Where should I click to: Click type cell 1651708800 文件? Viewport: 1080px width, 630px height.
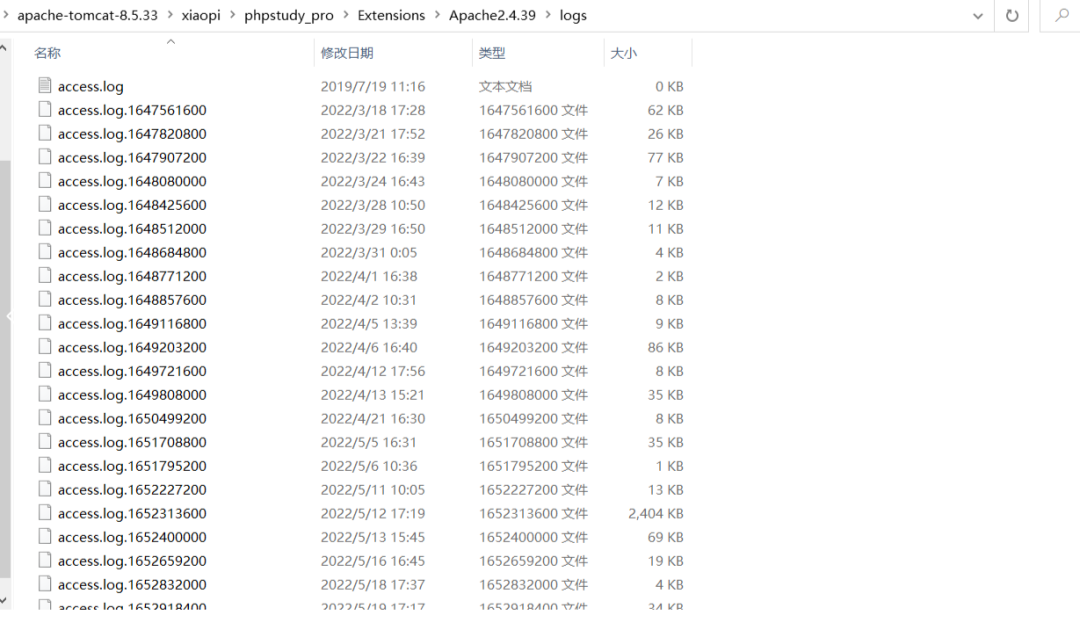(533, 443)
